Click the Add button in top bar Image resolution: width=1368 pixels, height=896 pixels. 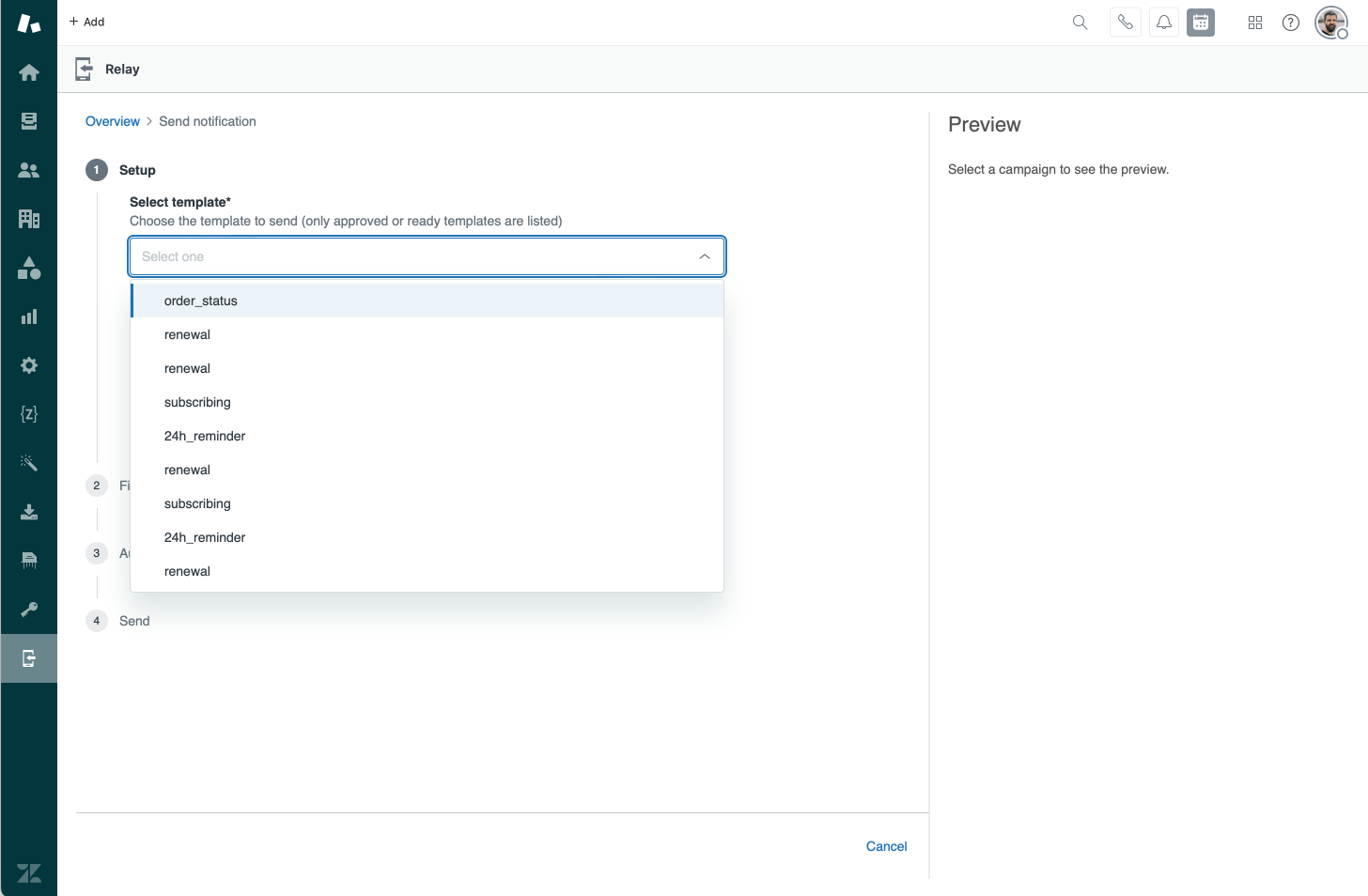coord(86,22)
